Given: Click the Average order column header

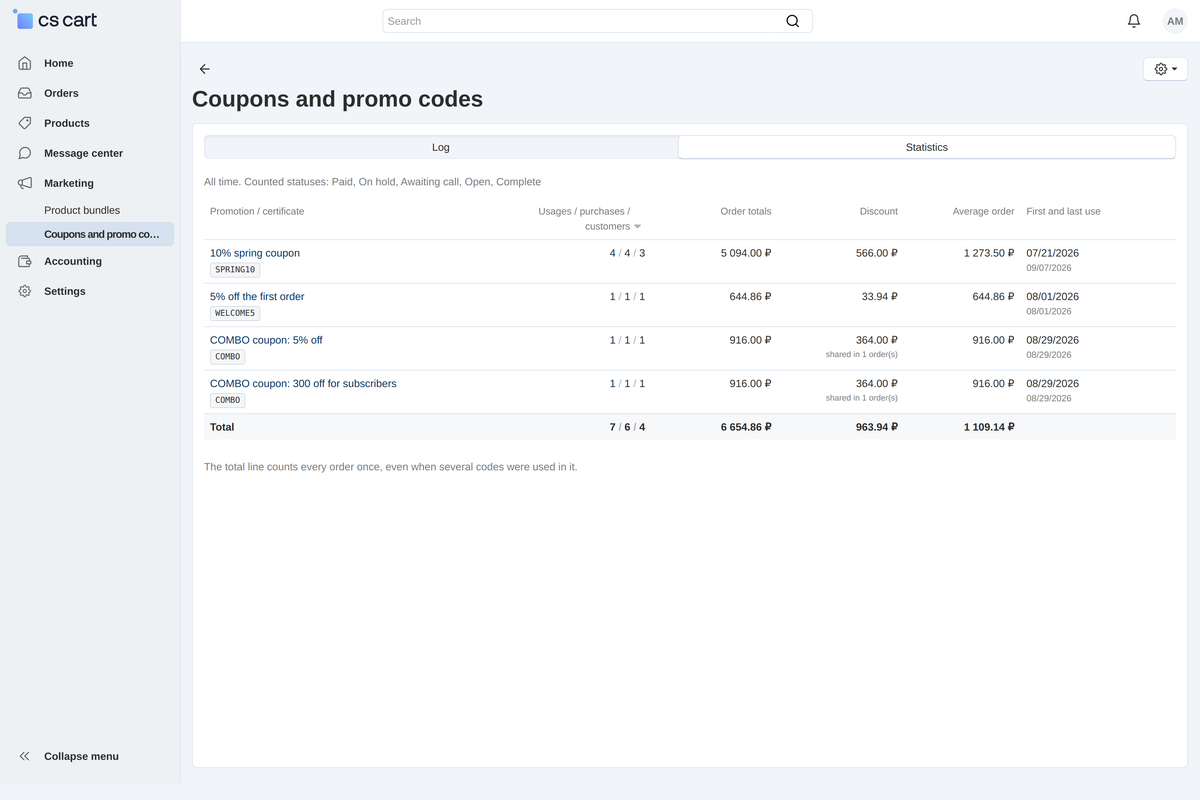Looking at the screenshot, I should (x=983, y=211).
